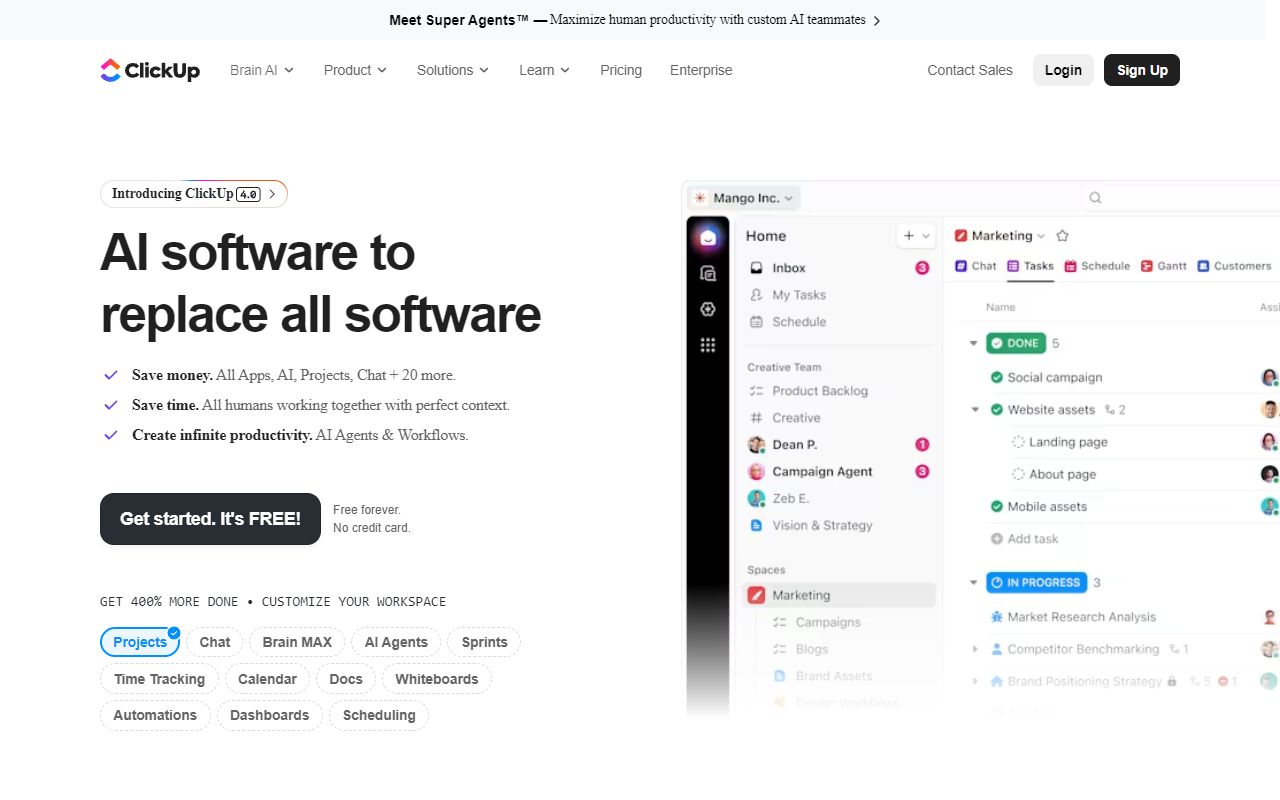Click Dean P.'s avatar in the sidebar
This screenshot has height=800, width=1280.
tap(757, 444)
